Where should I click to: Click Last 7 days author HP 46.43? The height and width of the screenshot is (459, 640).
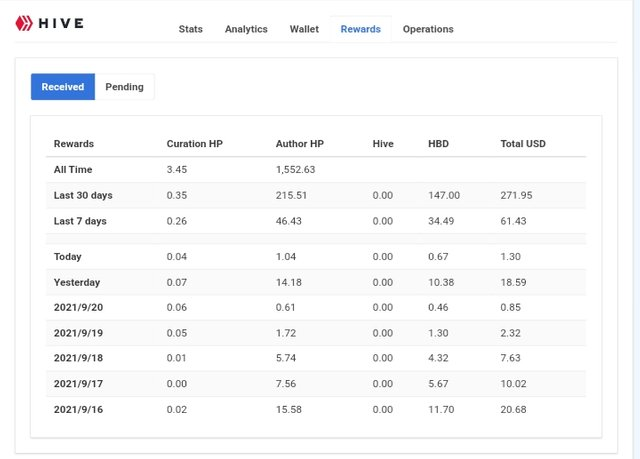289,221
